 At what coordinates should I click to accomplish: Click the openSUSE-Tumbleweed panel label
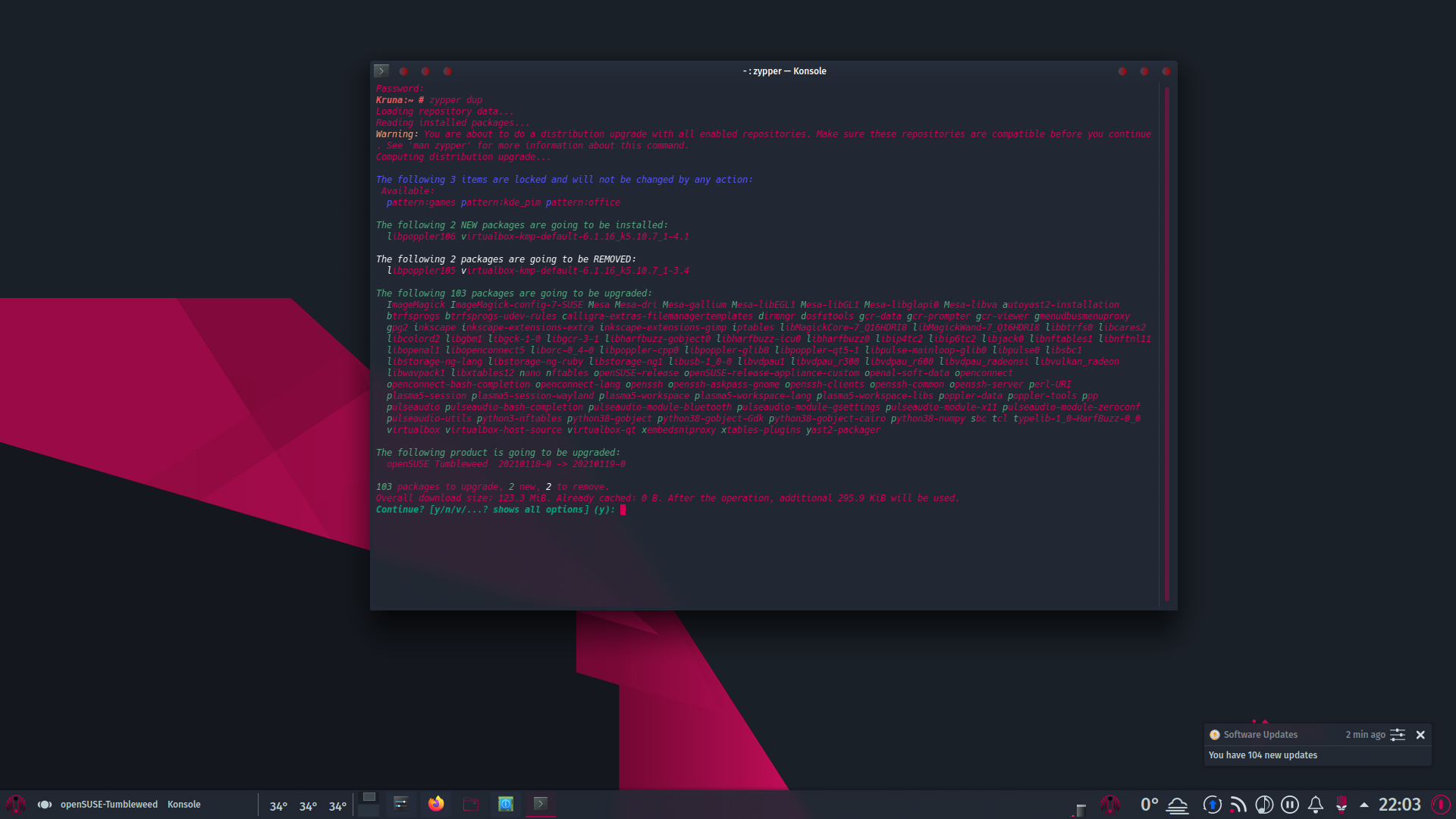point(109,805)
